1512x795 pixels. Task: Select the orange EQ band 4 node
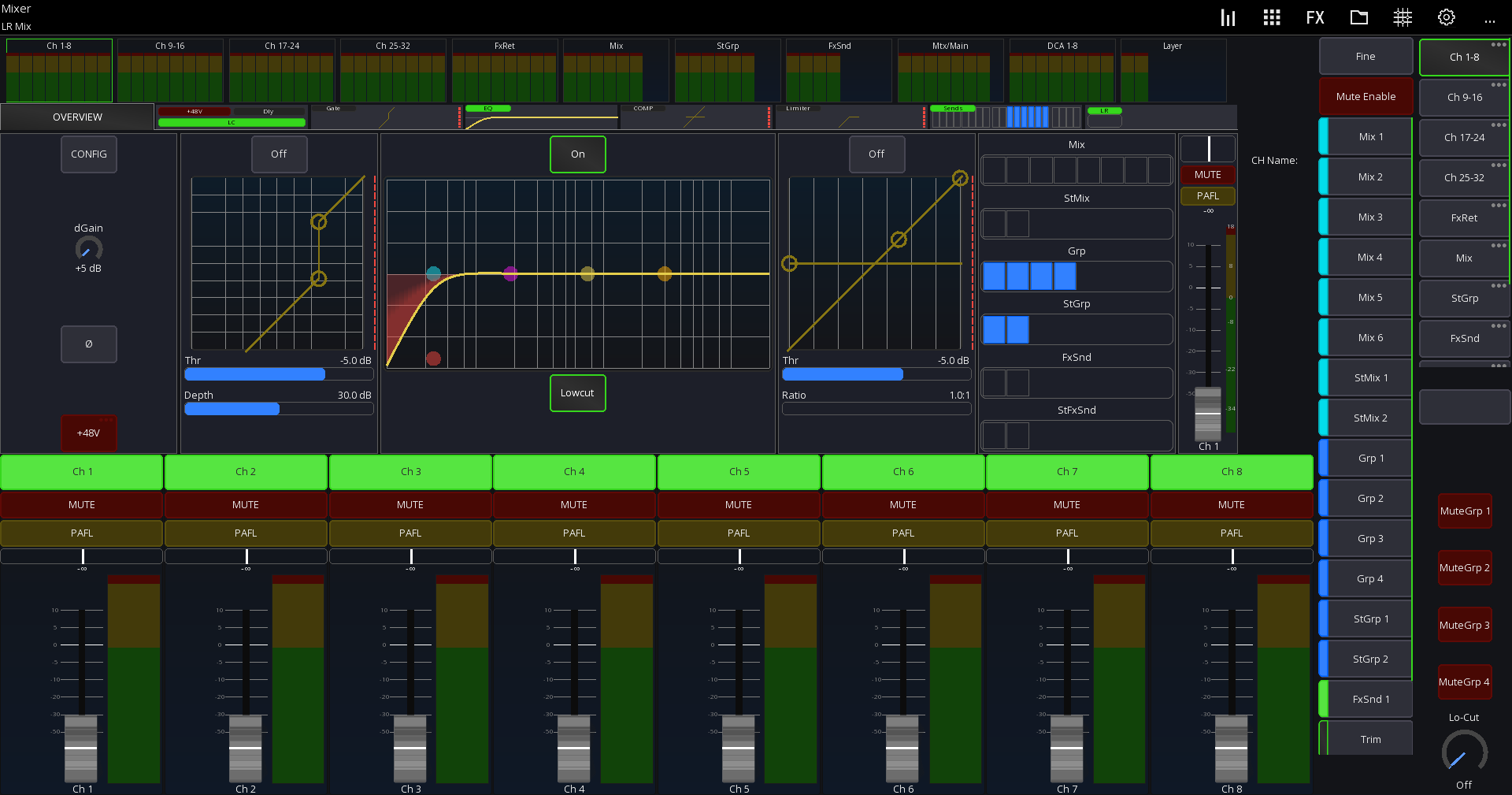click(x=665, y=273)
